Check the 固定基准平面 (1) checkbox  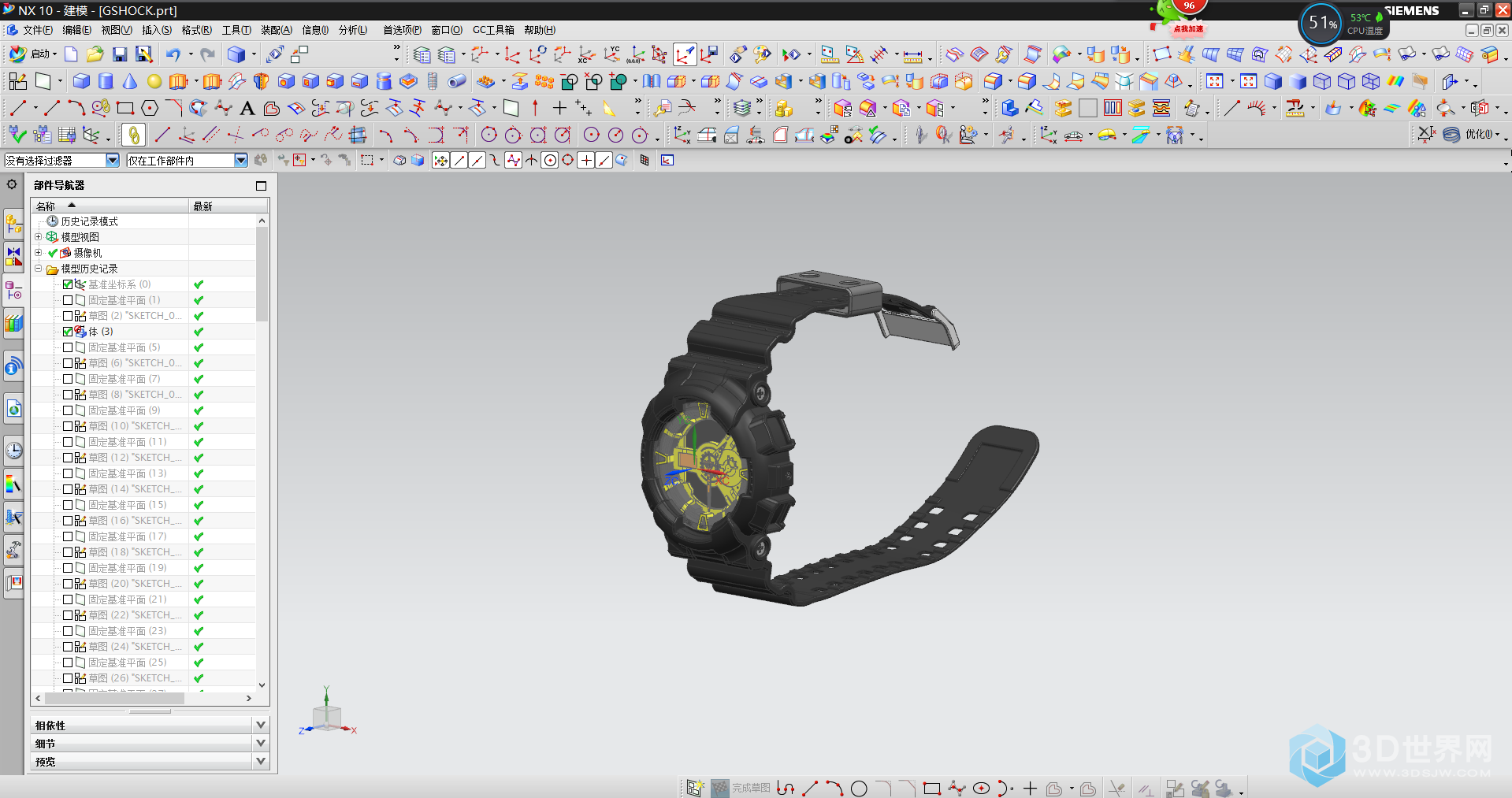coord(68,300)
